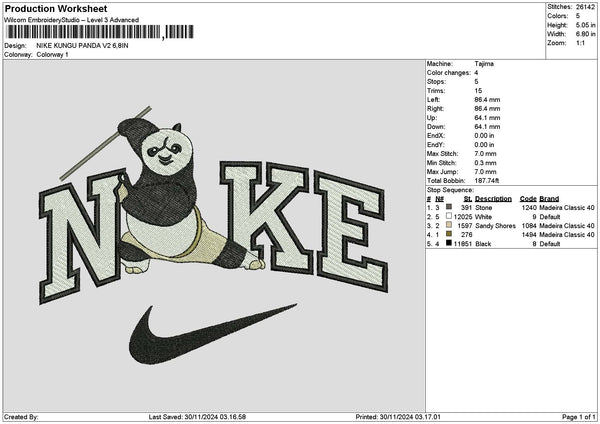Click the 'Page 1 of 1' indicator
This screenshot has width=600, height=424.
[579, 417]
